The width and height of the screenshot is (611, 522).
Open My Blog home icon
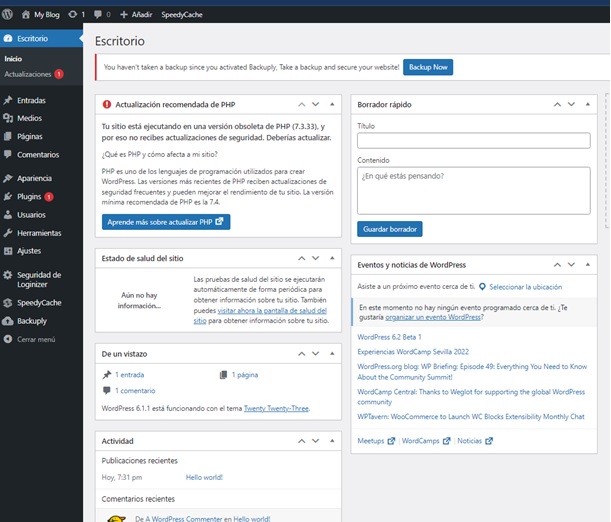click(26, 16)
